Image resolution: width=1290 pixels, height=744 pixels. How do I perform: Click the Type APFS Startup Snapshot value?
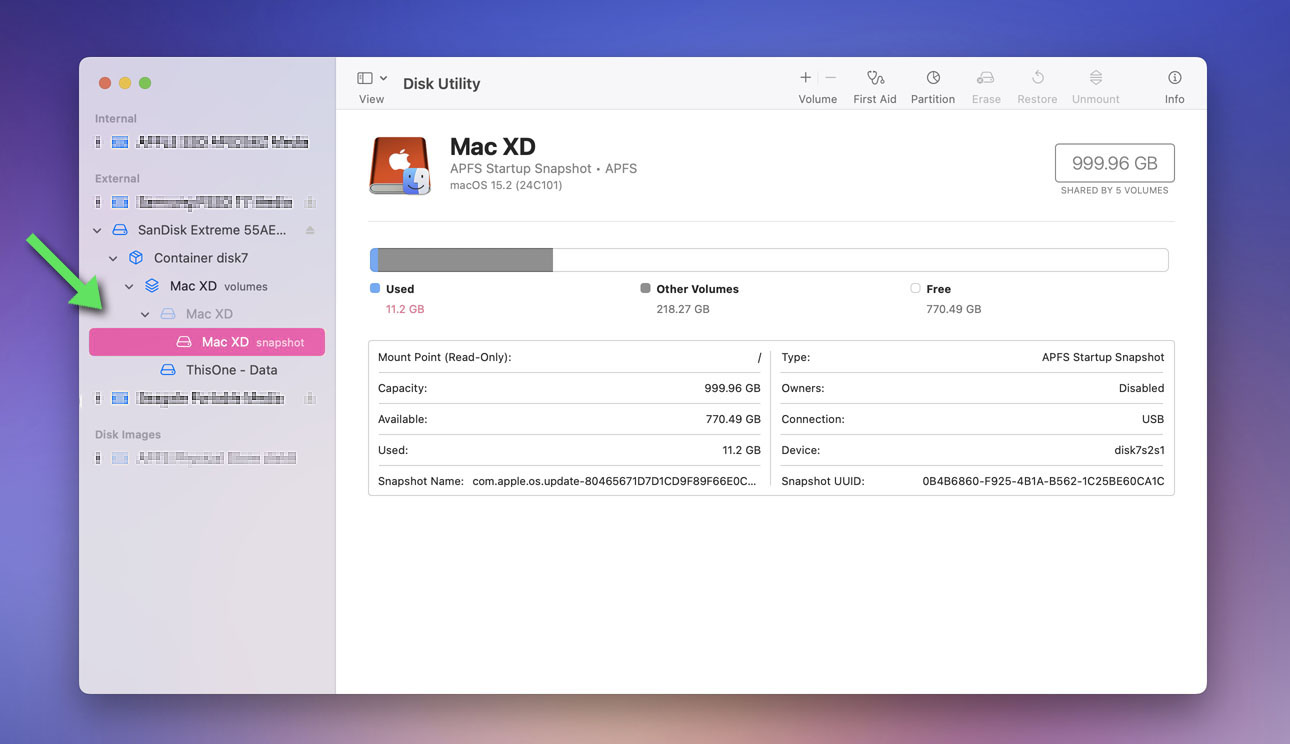(x=1103, y=357)
